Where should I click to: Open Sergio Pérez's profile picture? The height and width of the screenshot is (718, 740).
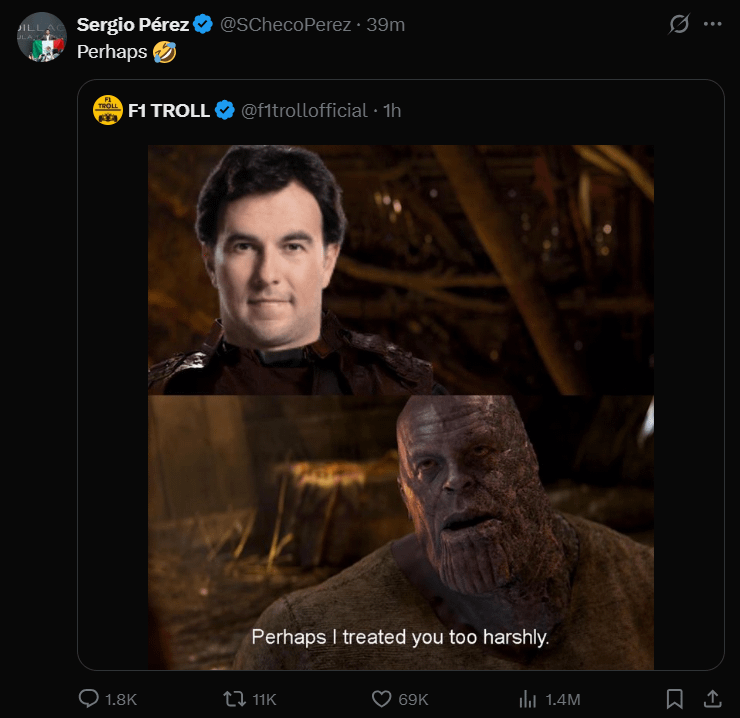point(41,37)
